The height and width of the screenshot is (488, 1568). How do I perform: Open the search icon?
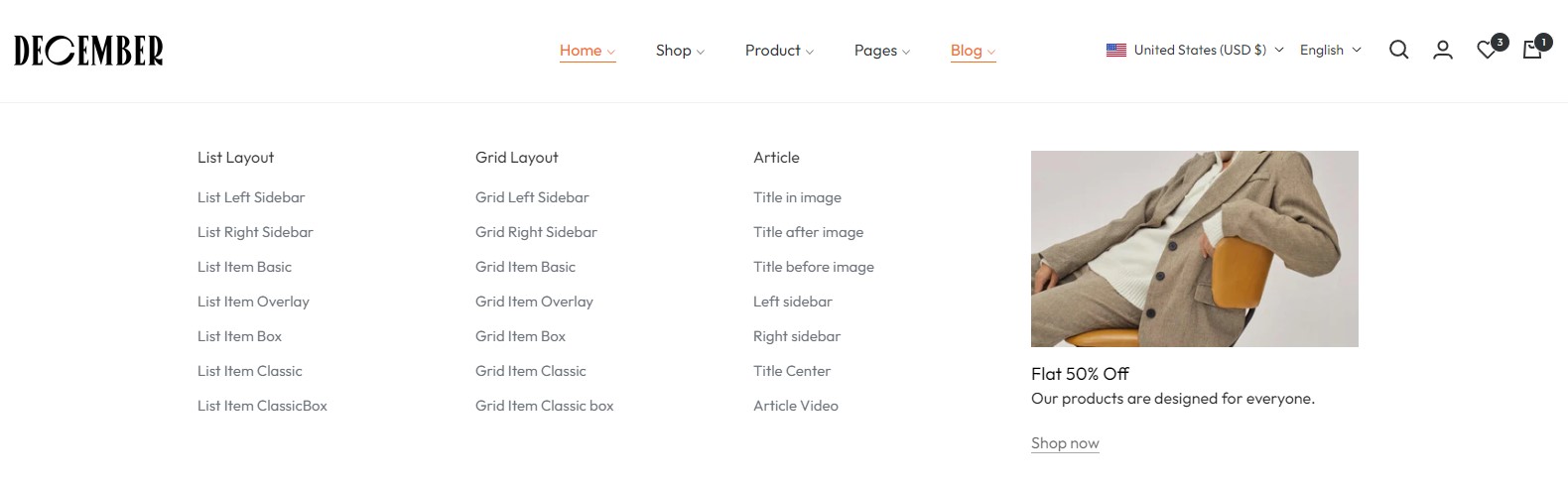pyautogui.click(x=1398, y=51)
